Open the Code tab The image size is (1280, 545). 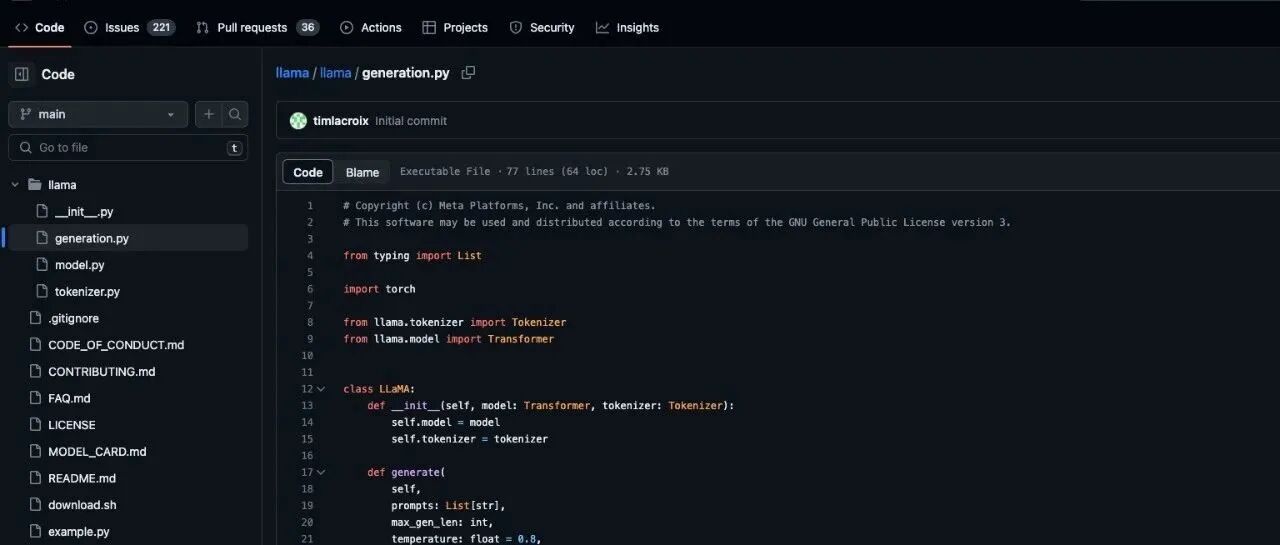click(x=40, y=28)
